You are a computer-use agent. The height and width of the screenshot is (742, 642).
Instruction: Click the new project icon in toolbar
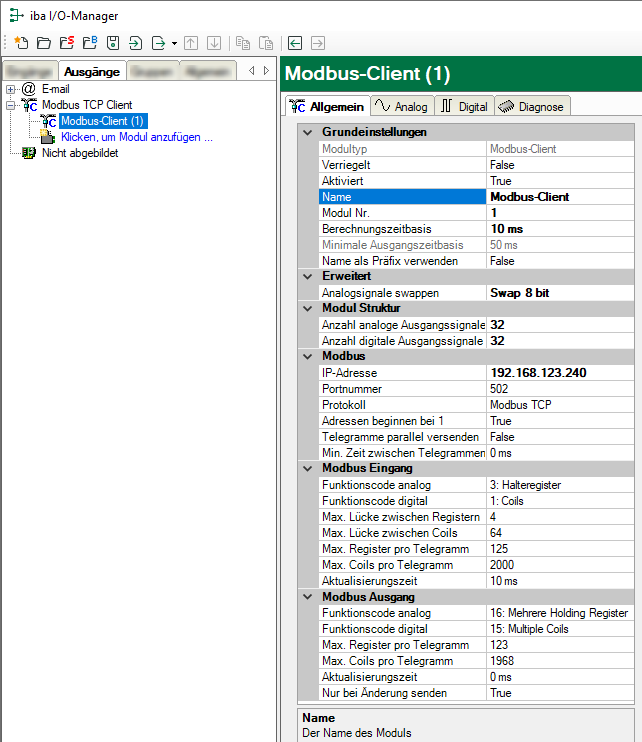pyautogui.click(x=21, y=43)
